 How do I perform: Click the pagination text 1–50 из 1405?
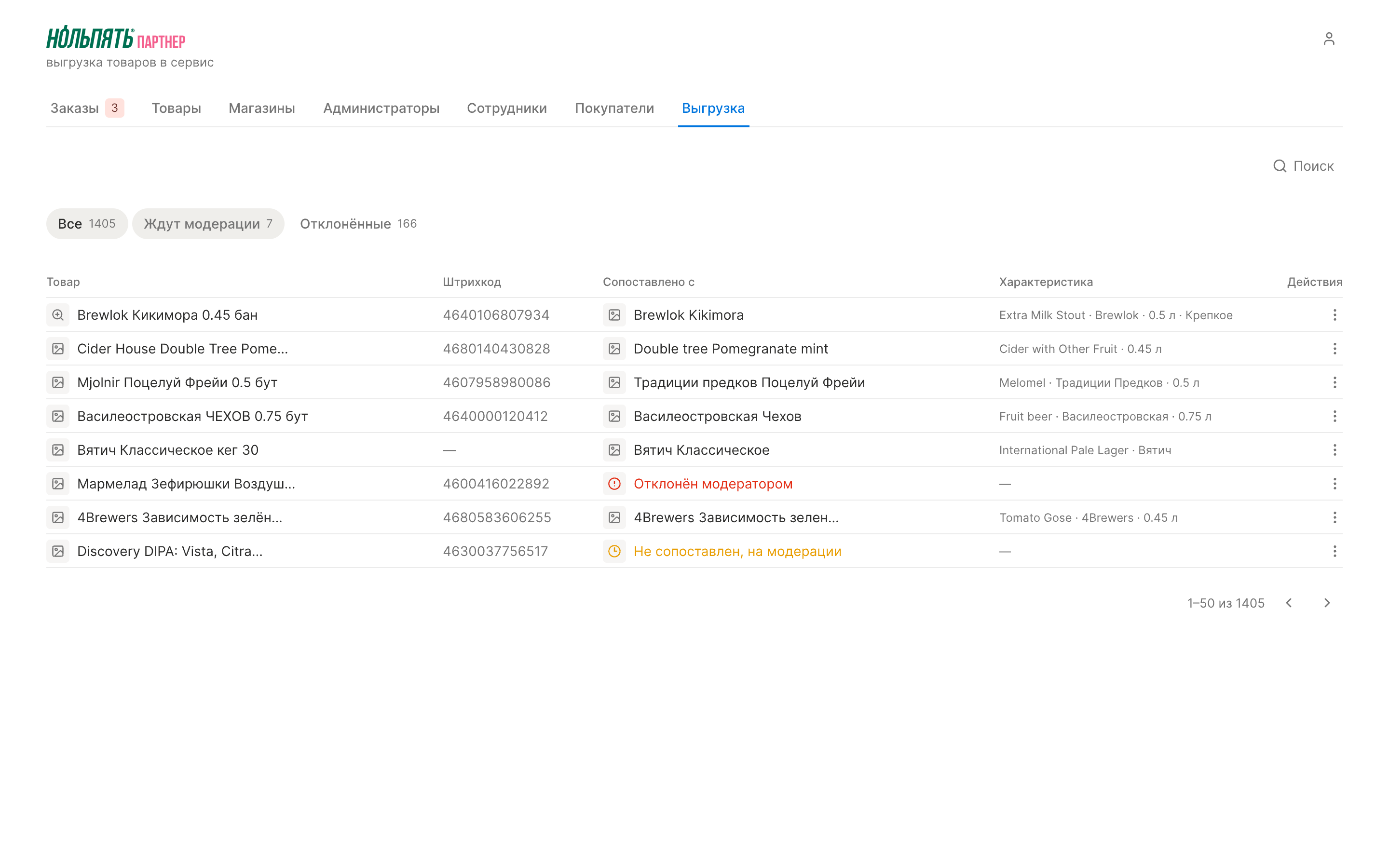1226,603
